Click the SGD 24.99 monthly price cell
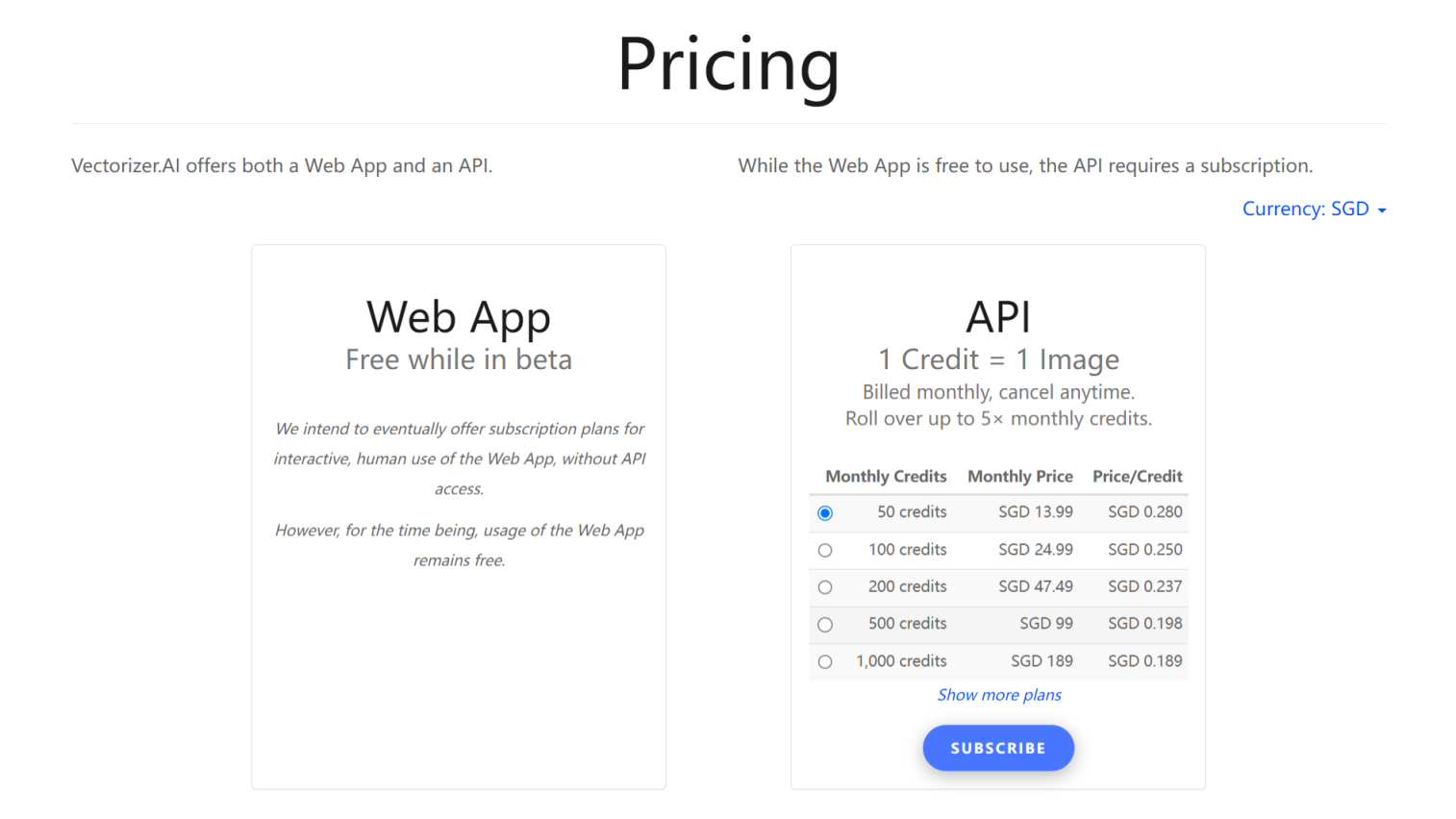Screen dimensions: 1456x819 click(1035, 550)
